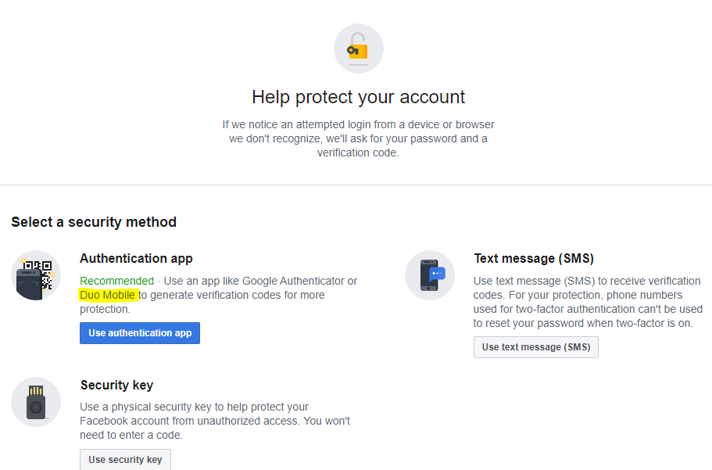The image size is (712, 470).
Task: Click the Google Authenticator mention text
Action: (x=294, y=281)
